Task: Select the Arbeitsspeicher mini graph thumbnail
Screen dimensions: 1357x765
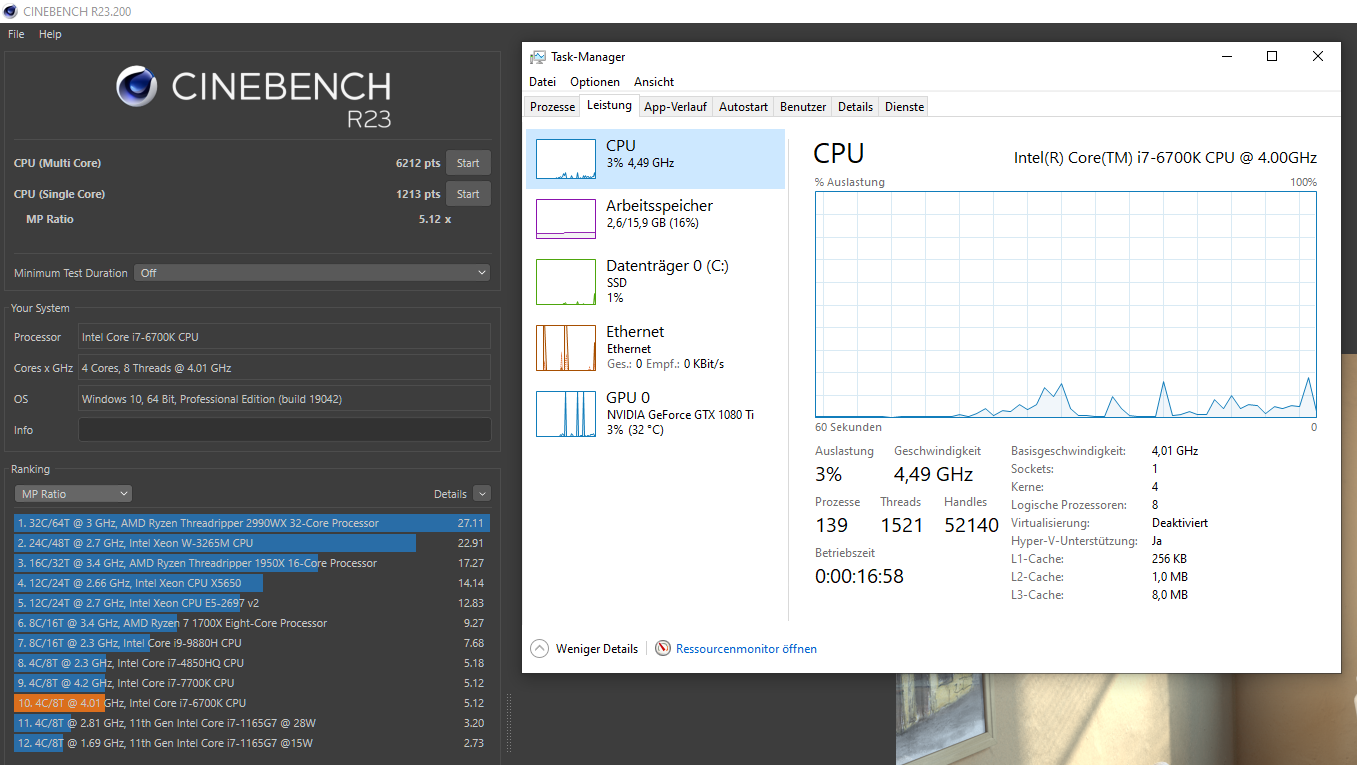Action: point(566,219)
